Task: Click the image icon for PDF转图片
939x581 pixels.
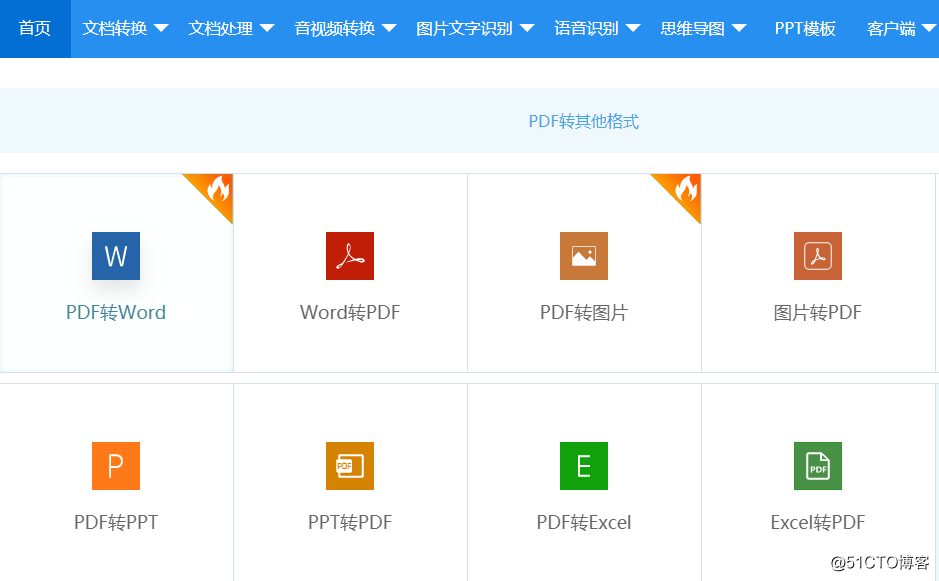Action: coord(584,256)
